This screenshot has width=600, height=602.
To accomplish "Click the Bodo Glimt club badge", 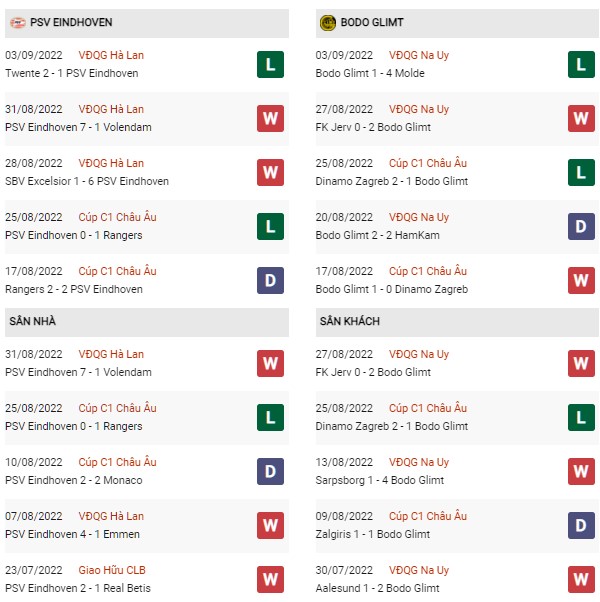I will pos(327,23).
